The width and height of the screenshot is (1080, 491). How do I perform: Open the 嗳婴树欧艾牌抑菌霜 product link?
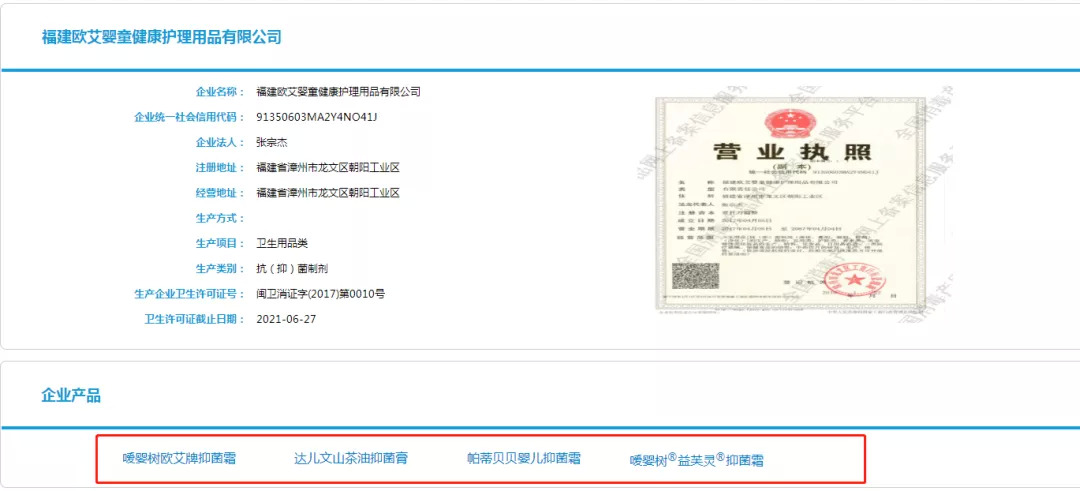[x=179, y=459]
